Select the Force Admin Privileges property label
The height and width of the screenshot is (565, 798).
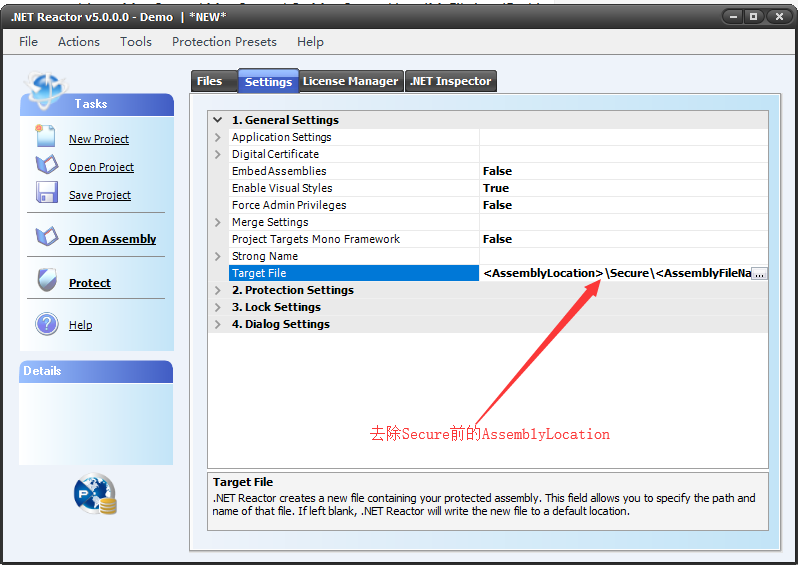(x=289, y=205)
